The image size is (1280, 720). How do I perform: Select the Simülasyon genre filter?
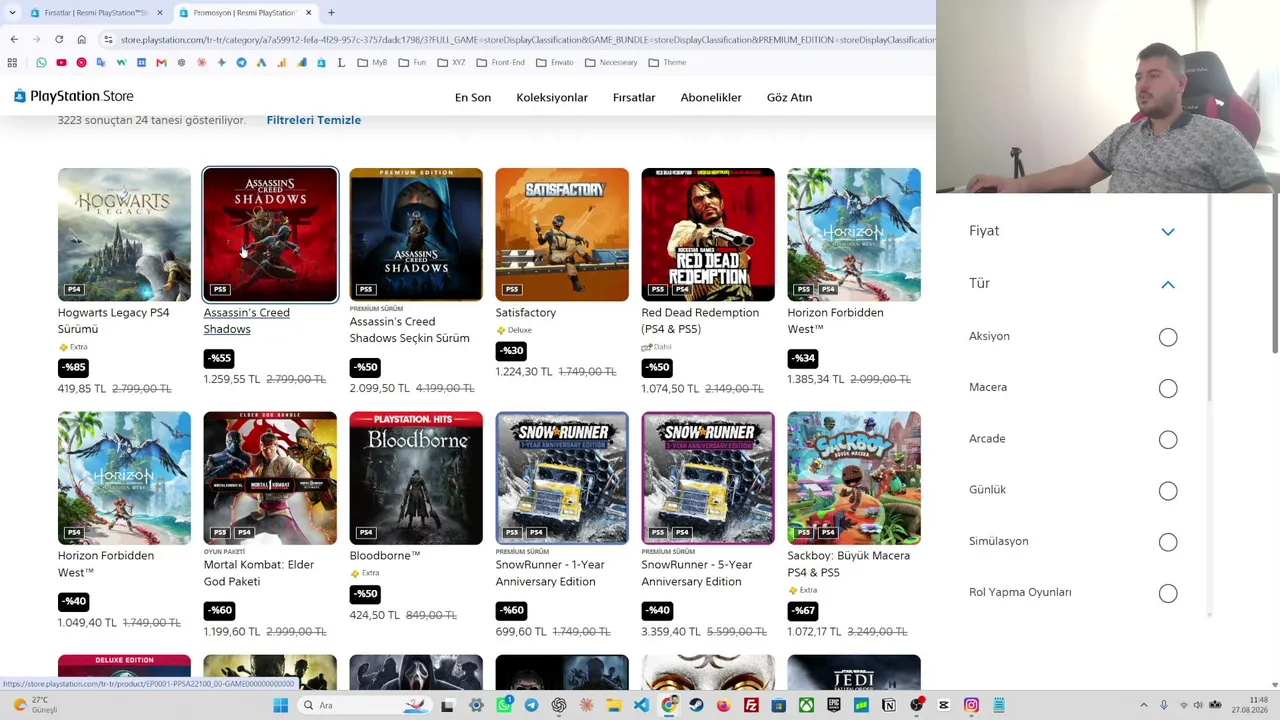[x=1168, y=542]
